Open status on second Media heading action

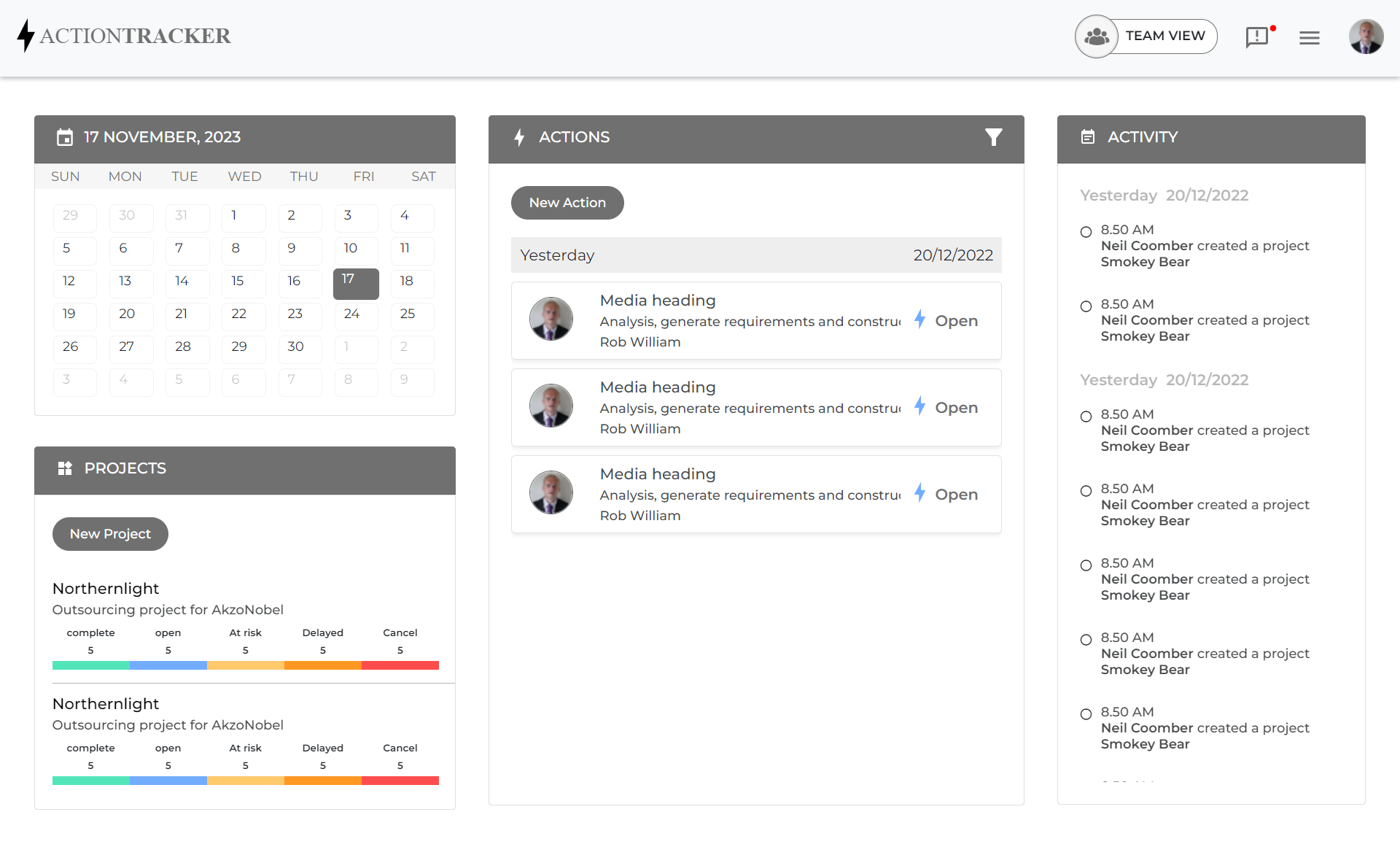click(x=956, y=408)
